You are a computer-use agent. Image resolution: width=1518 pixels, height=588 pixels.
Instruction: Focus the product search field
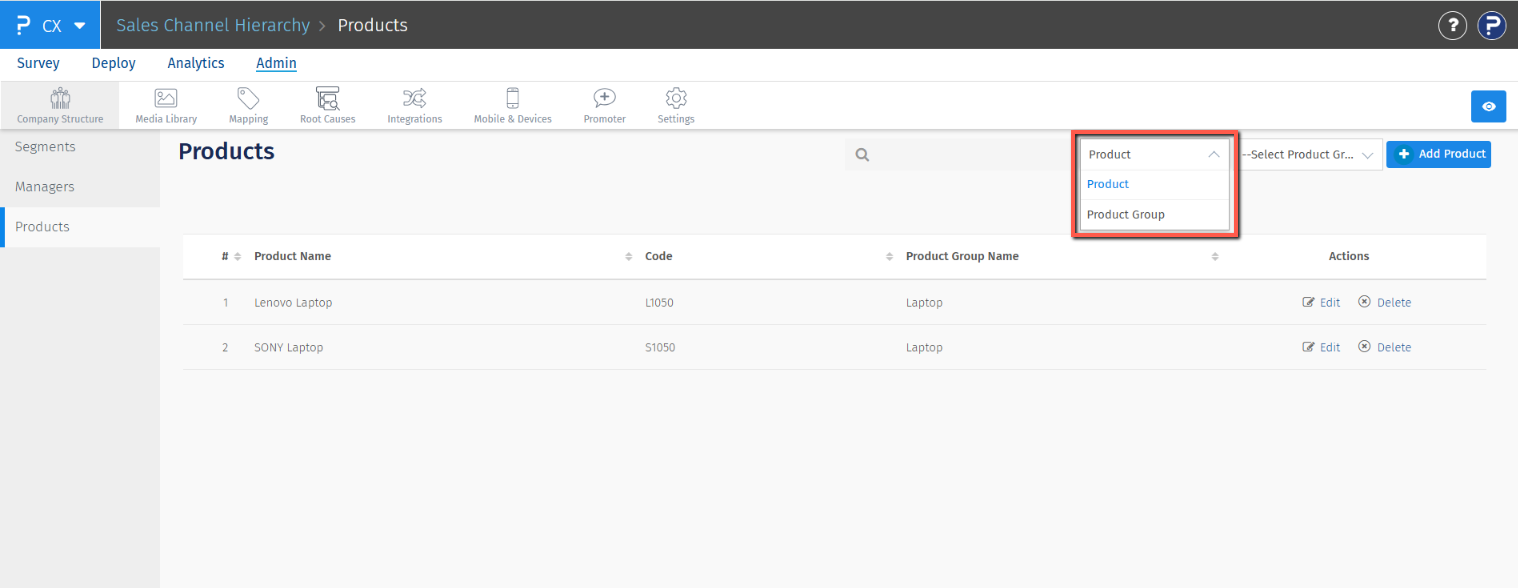click(x=960, y=155)
